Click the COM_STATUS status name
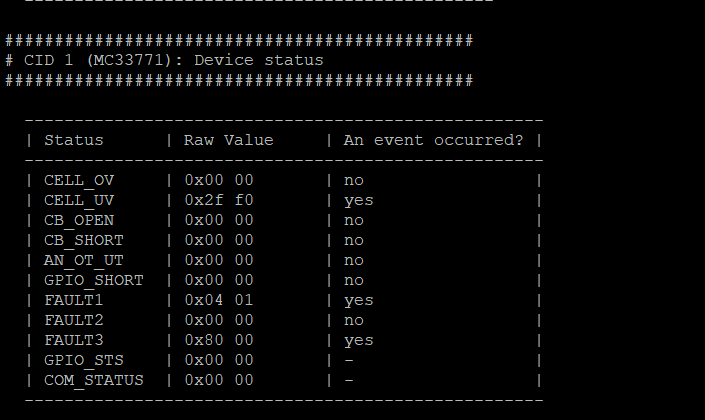Viewport: 705px width, 420px height. (94, 381)
